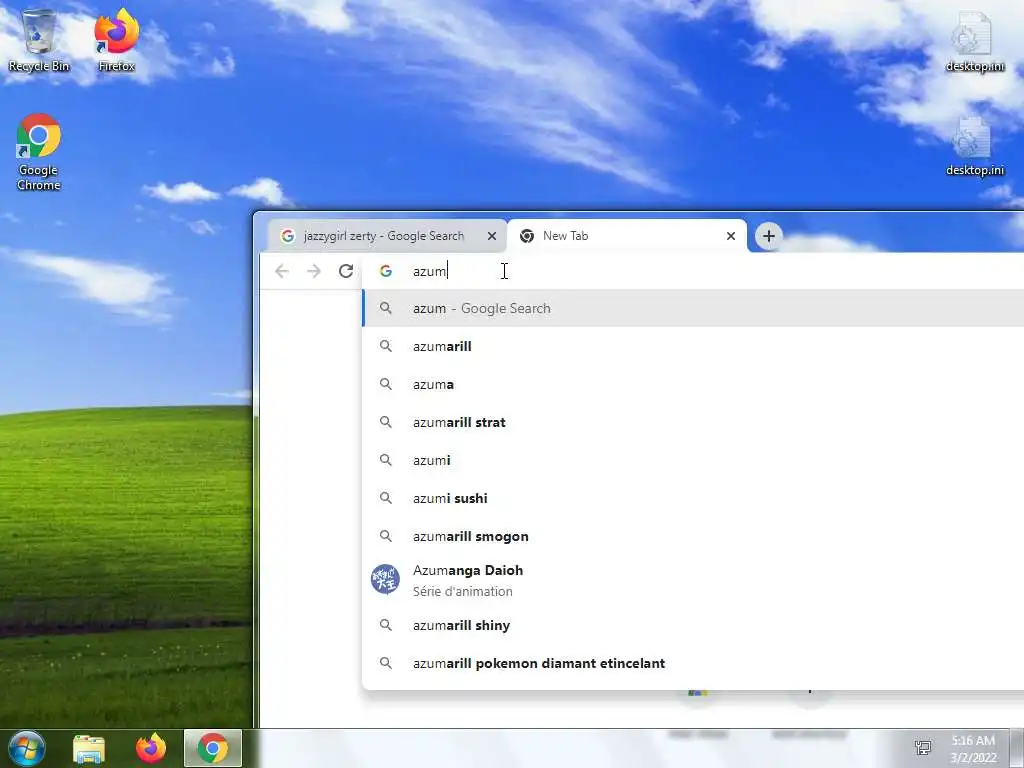Click the address bar containing 'azum'
Screen dimensions: 1024x768
click(692, 271)
